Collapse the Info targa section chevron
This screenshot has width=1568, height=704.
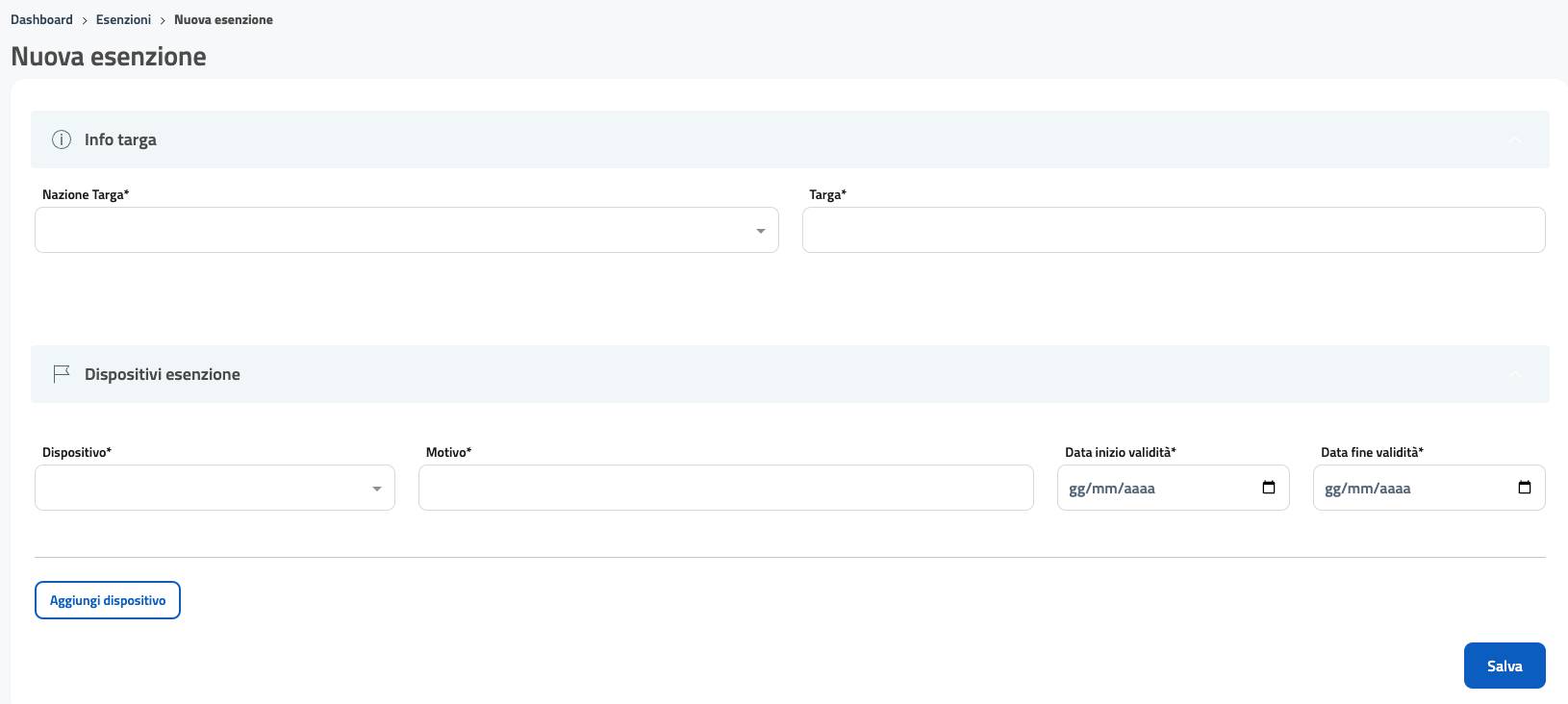tap(1515, 139)
